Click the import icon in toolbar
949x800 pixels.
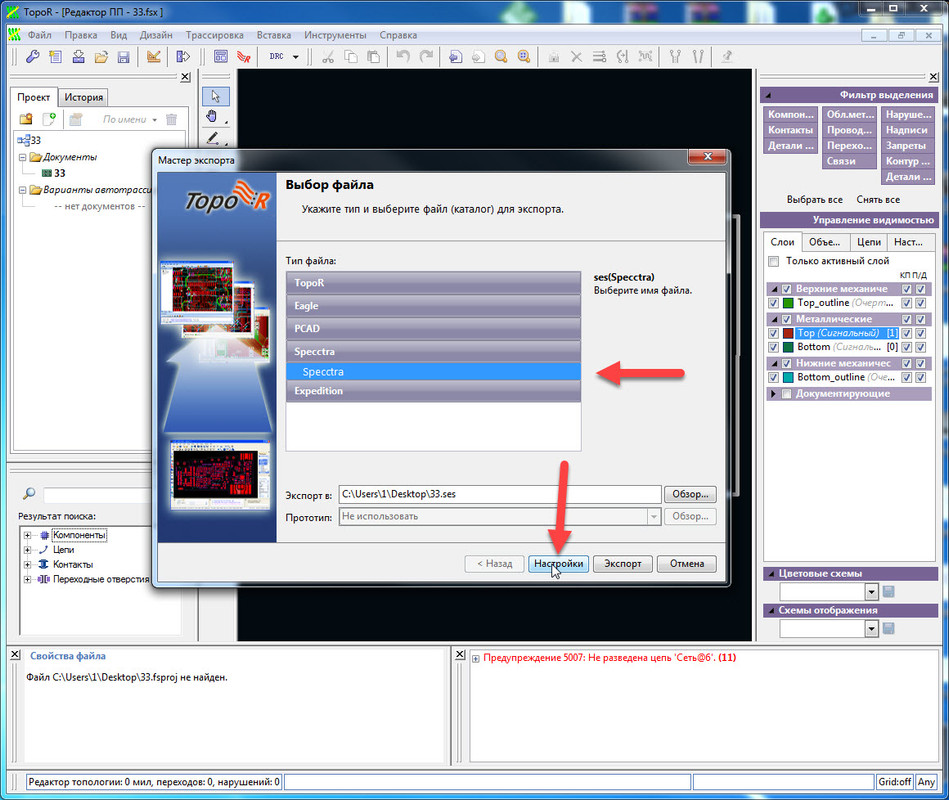(79, 57)
